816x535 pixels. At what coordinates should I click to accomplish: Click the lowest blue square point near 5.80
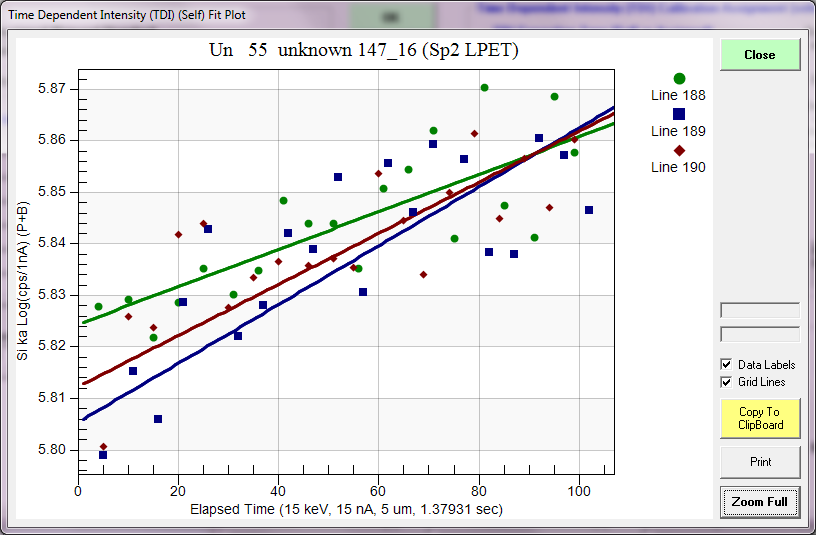[103, 455]
